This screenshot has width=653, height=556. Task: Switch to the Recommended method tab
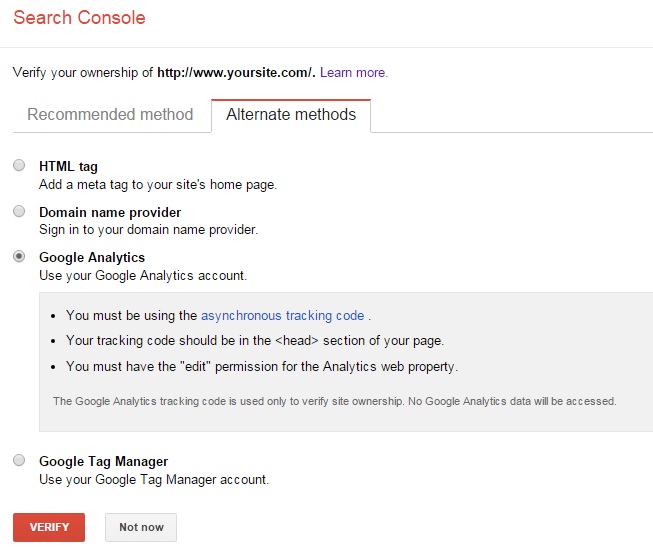click(110, 114)
